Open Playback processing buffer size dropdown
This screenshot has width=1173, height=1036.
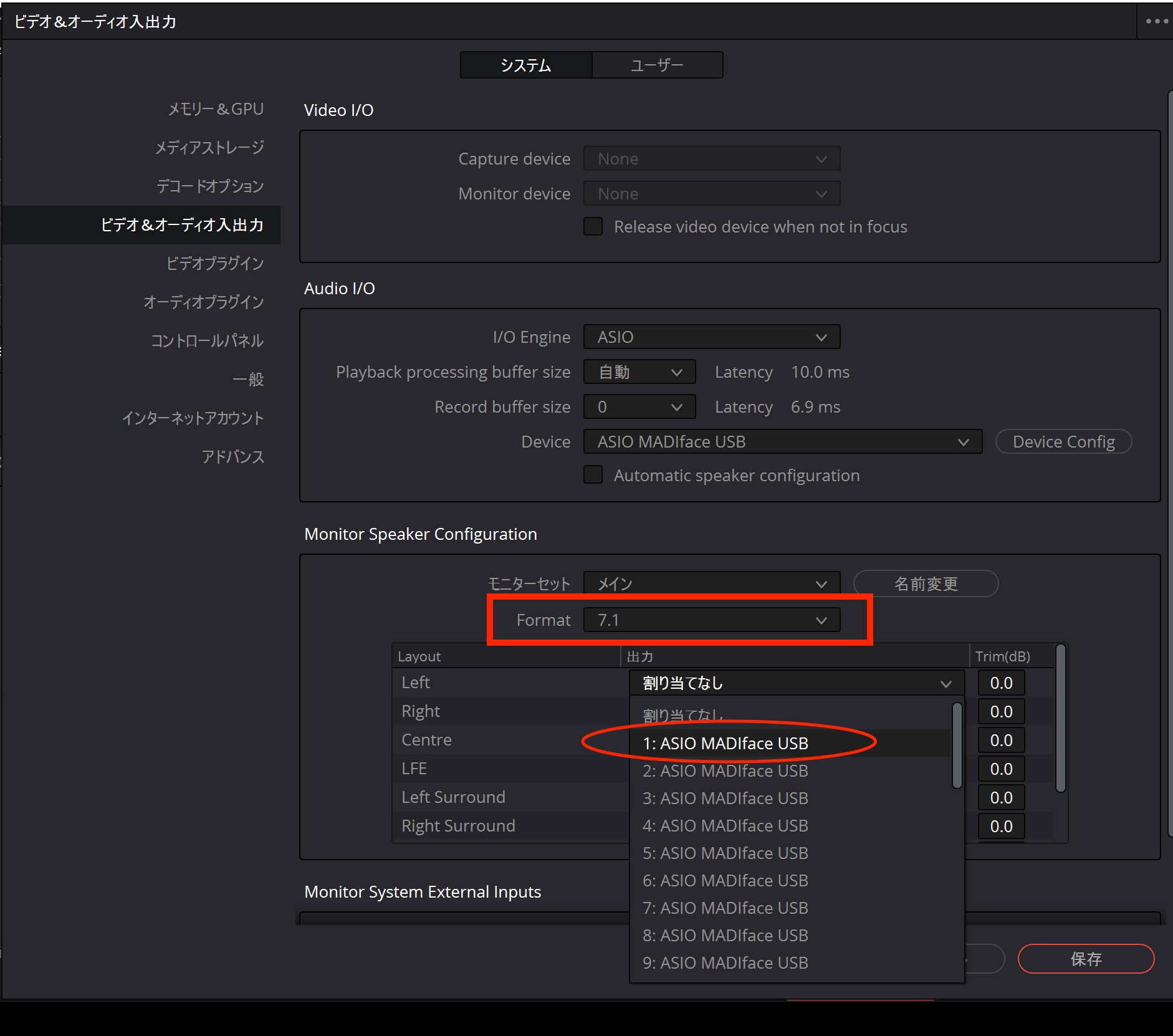point(639,372)
